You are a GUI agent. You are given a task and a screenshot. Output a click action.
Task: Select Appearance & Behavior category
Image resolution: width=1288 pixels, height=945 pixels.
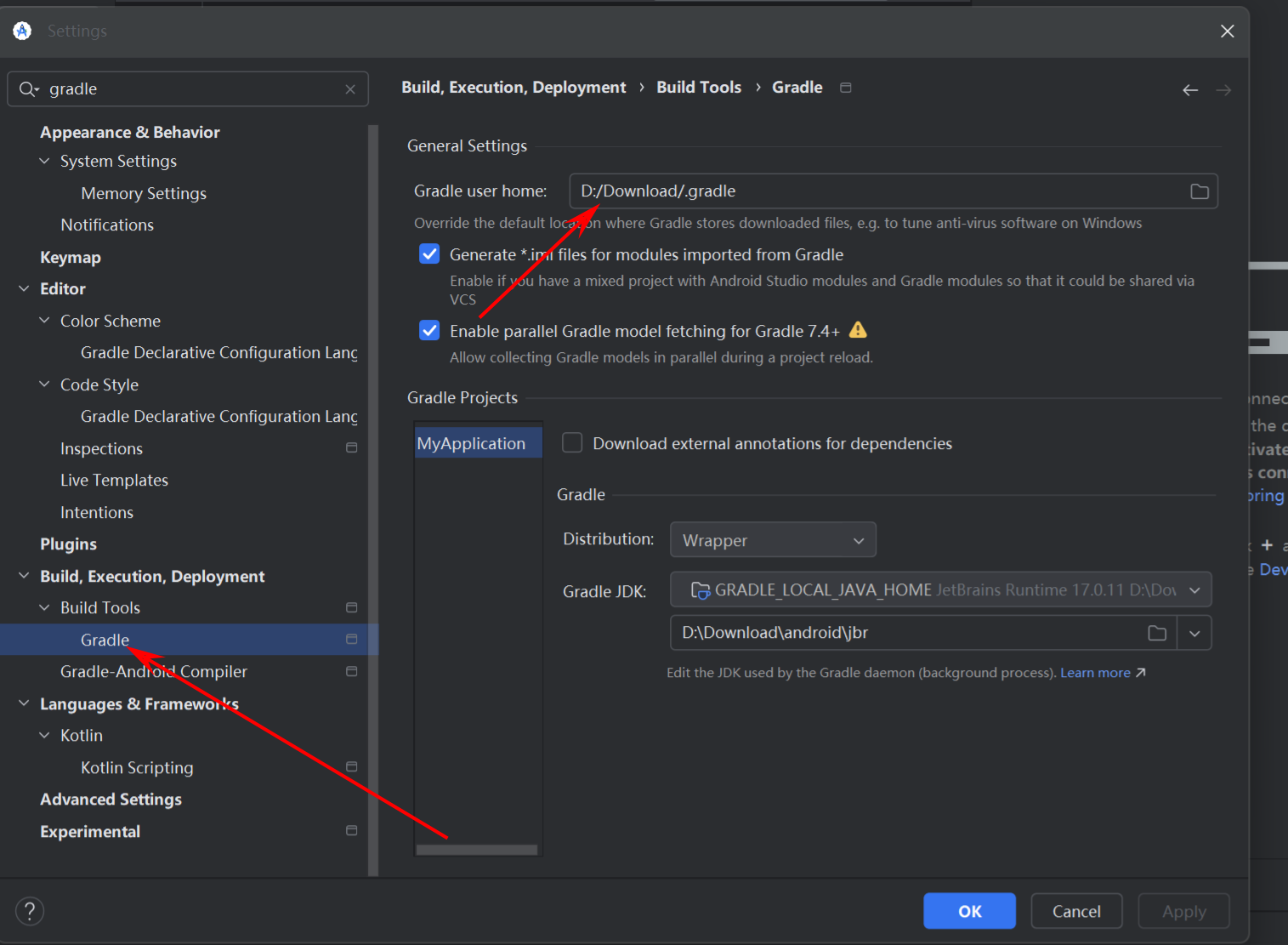[x=130, y=132]
